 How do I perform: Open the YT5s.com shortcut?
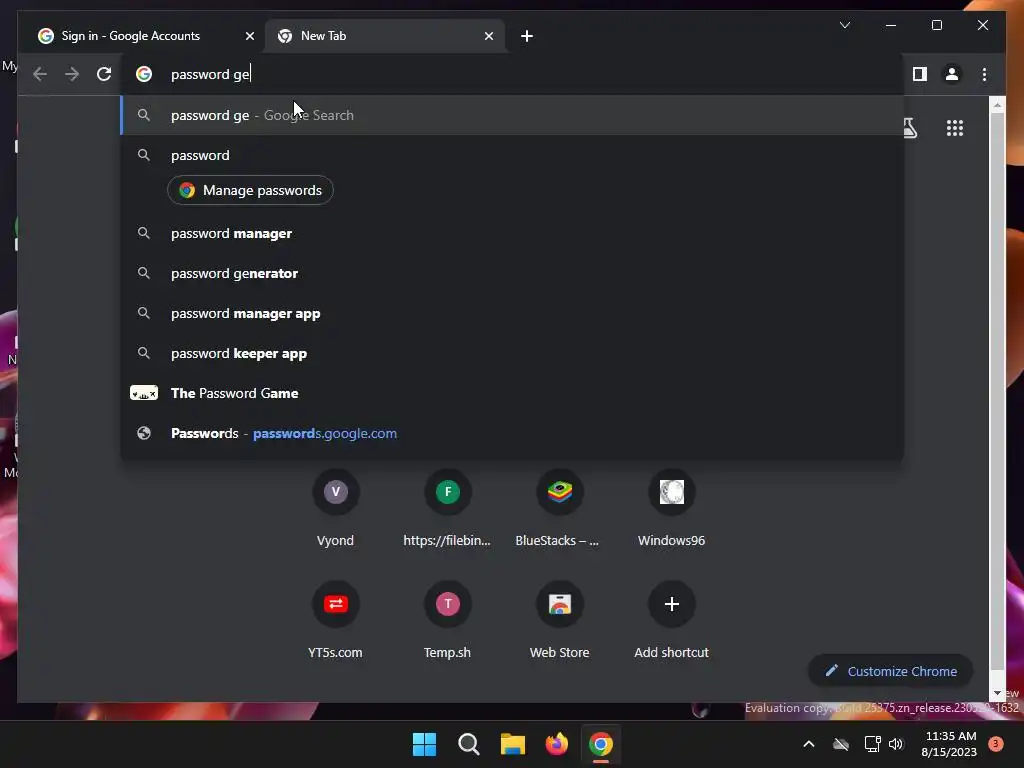click(x=336, y=620)
